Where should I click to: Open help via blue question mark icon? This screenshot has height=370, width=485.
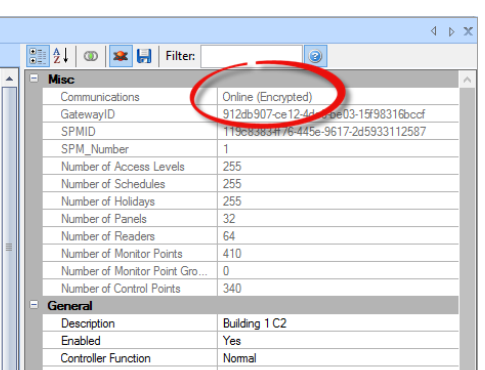pyautogui.click(x=315, y=56)
